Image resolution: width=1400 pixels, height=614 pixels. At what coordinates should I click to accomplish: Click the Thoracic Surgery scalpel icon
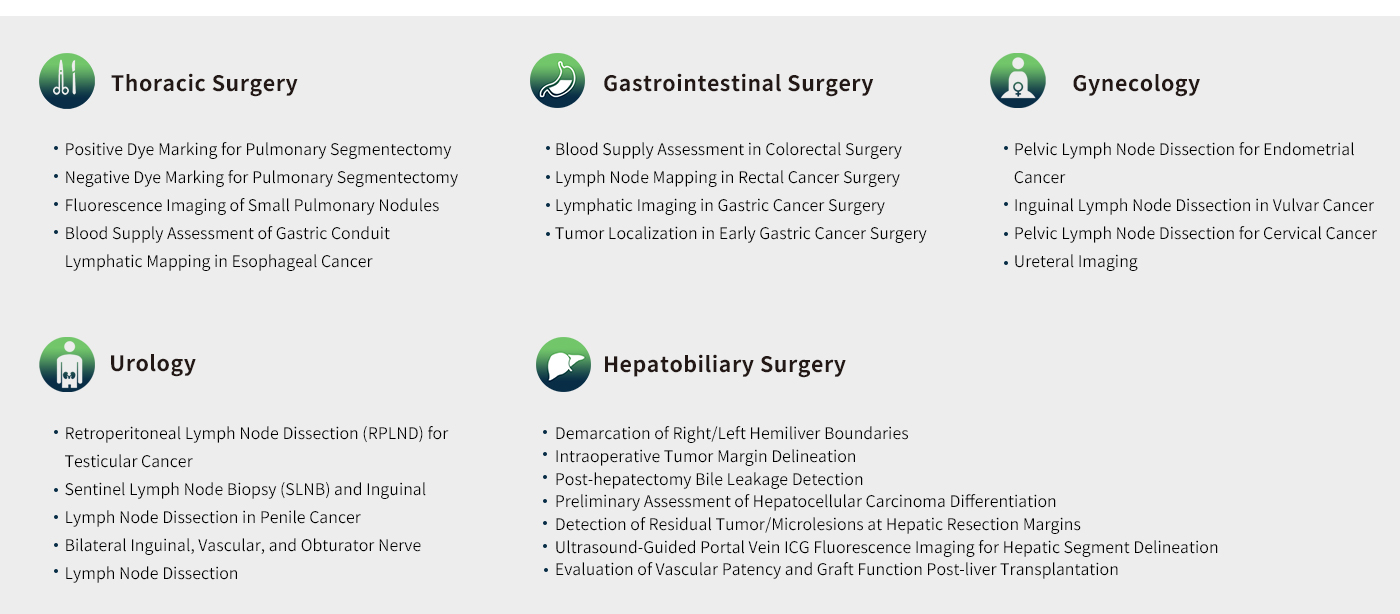click(x=67, y=81)
